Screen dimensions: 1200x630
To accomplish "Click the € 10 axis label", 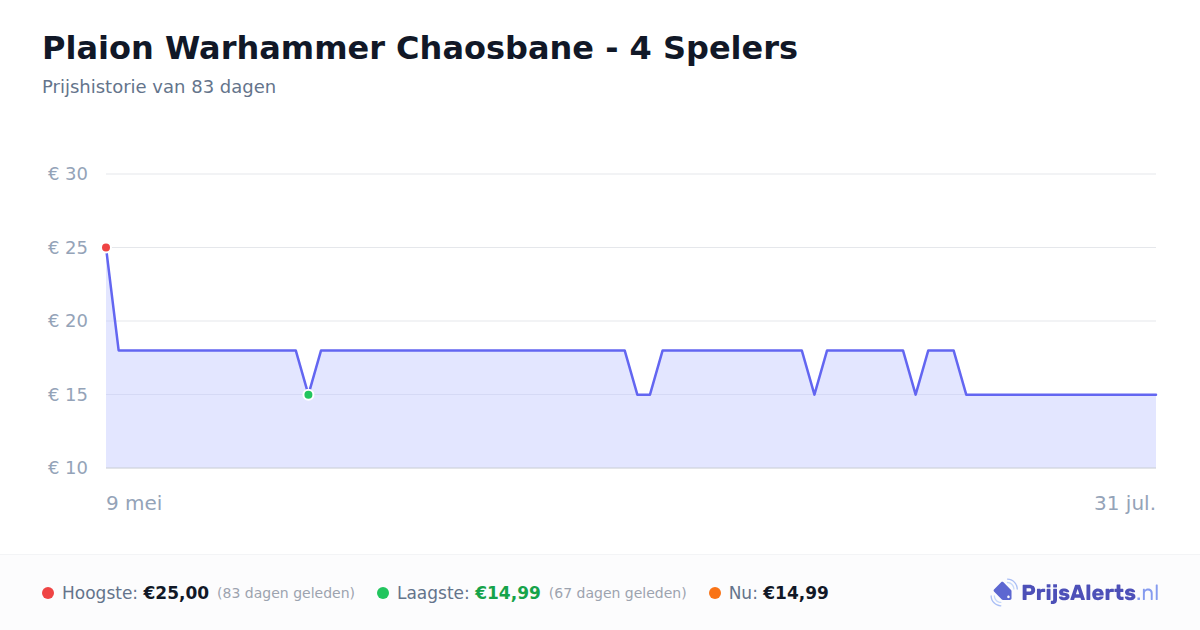I will (68, 468).
